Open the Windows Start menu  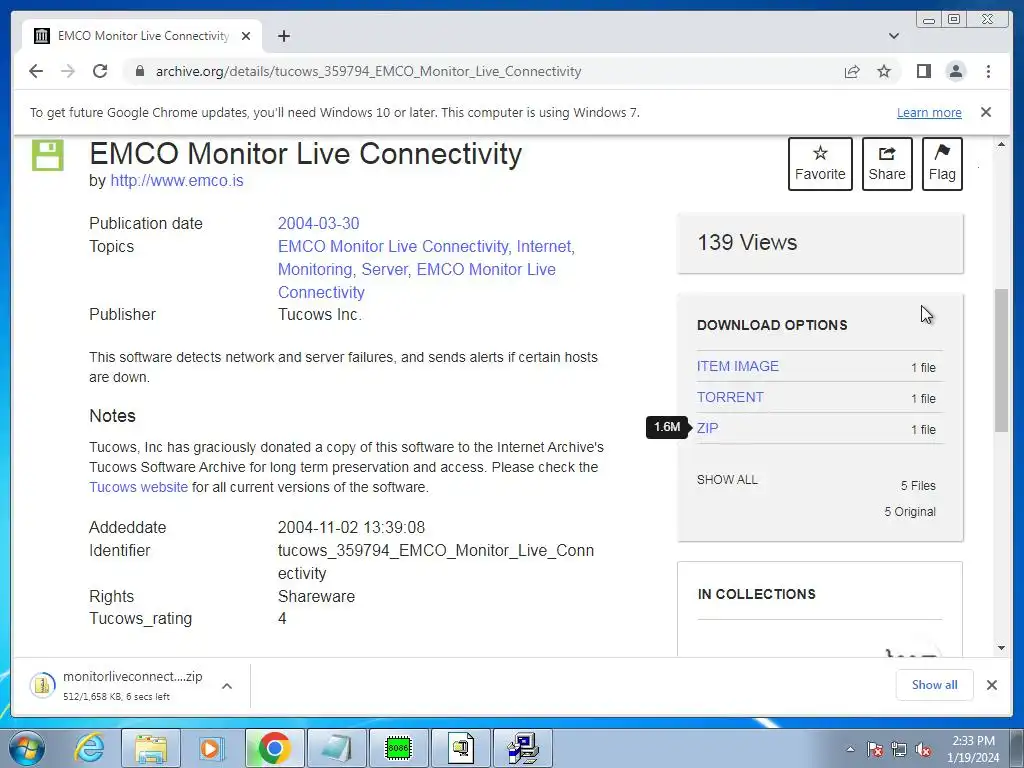point(27,748)
